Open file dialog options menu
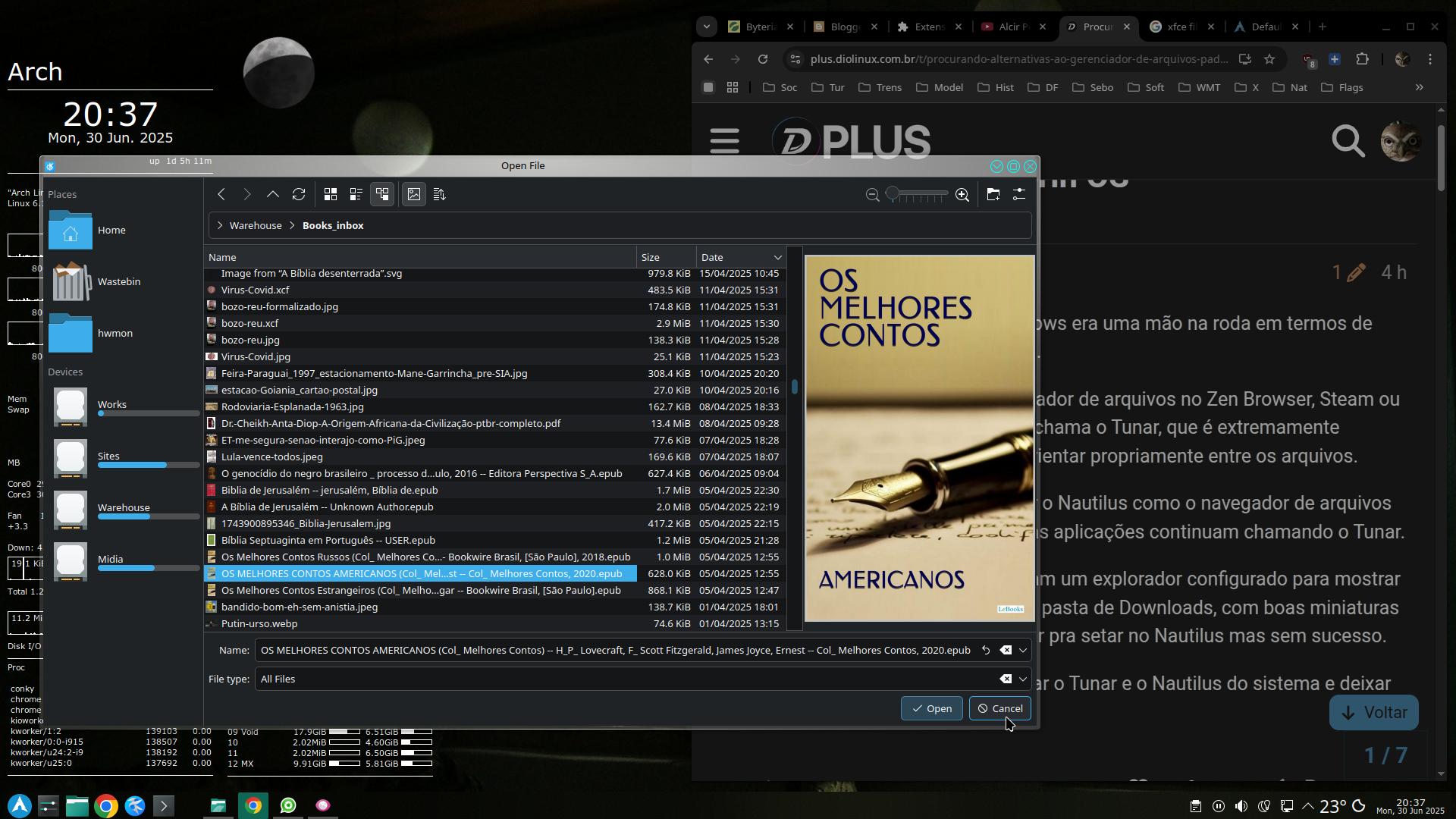The height and width of the screenshot is (819, 1456). [1019, 195]
